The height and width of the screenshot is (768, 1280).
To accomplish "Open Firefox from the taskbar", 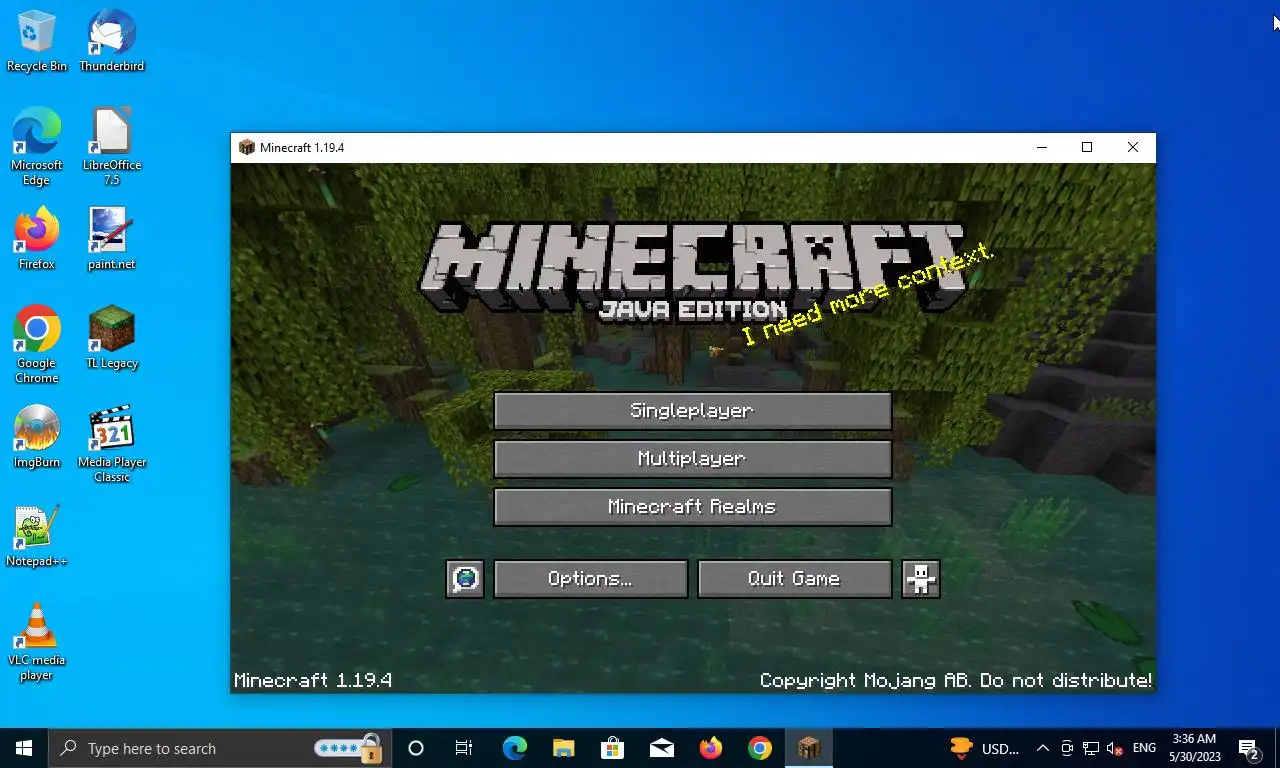I will click(711, 748).
